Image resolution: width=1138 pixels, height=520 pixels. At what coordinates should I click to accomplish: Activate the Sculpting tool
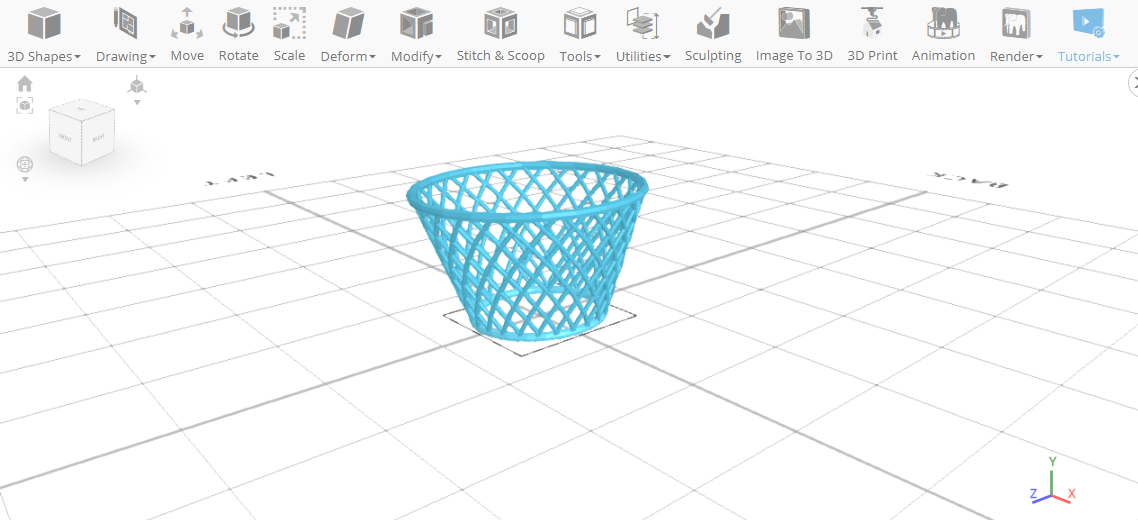pos(713,34)
